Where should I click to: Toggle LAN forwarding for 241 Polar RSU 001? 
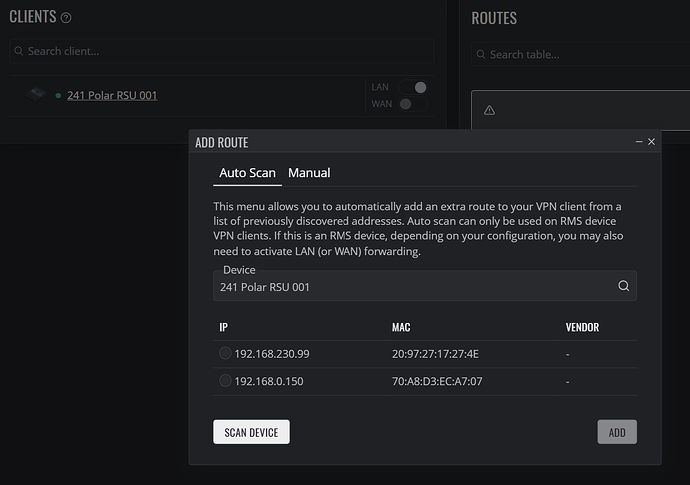(x=413, y=87)
